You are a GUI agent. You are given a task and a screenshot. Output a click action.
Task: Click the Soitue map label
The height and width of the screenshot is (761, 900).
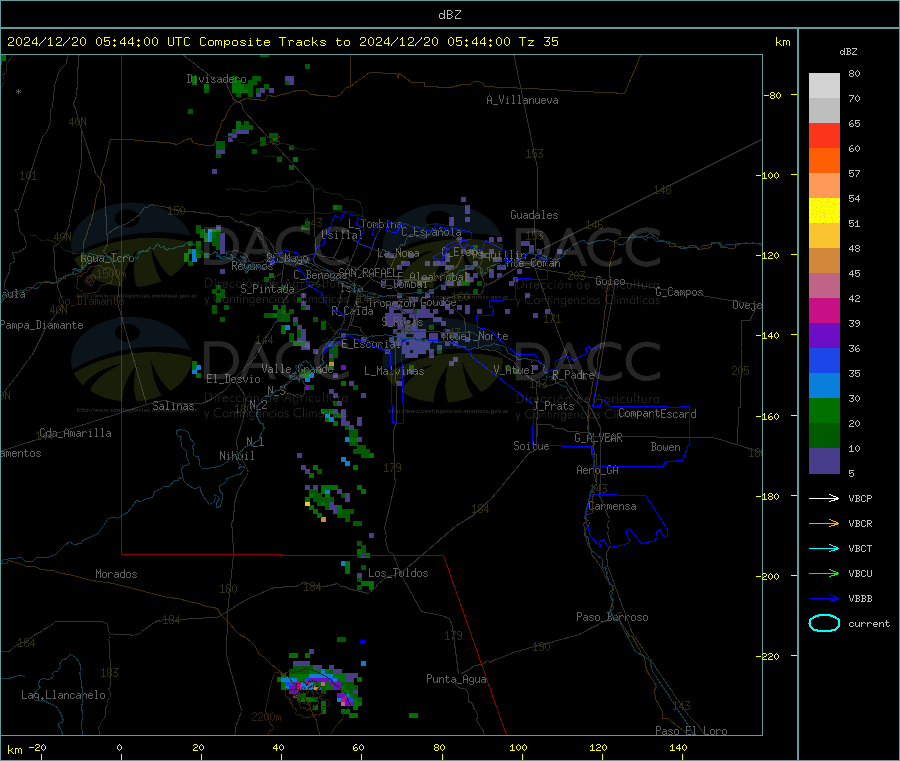click(x=531, y=446)
